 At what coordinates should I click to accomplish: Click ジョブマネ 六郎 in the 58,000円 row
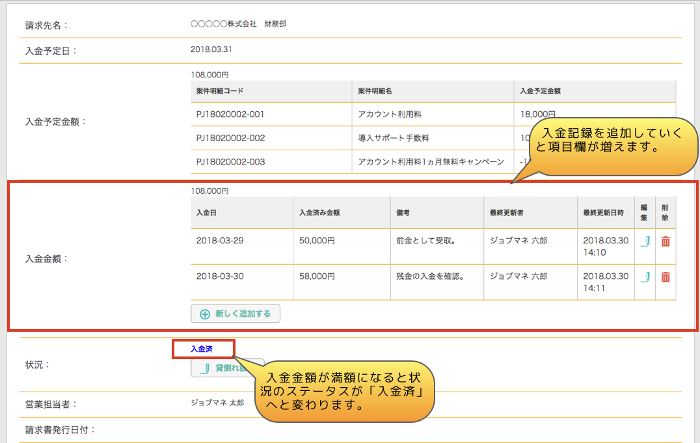(x=518, y=276)
